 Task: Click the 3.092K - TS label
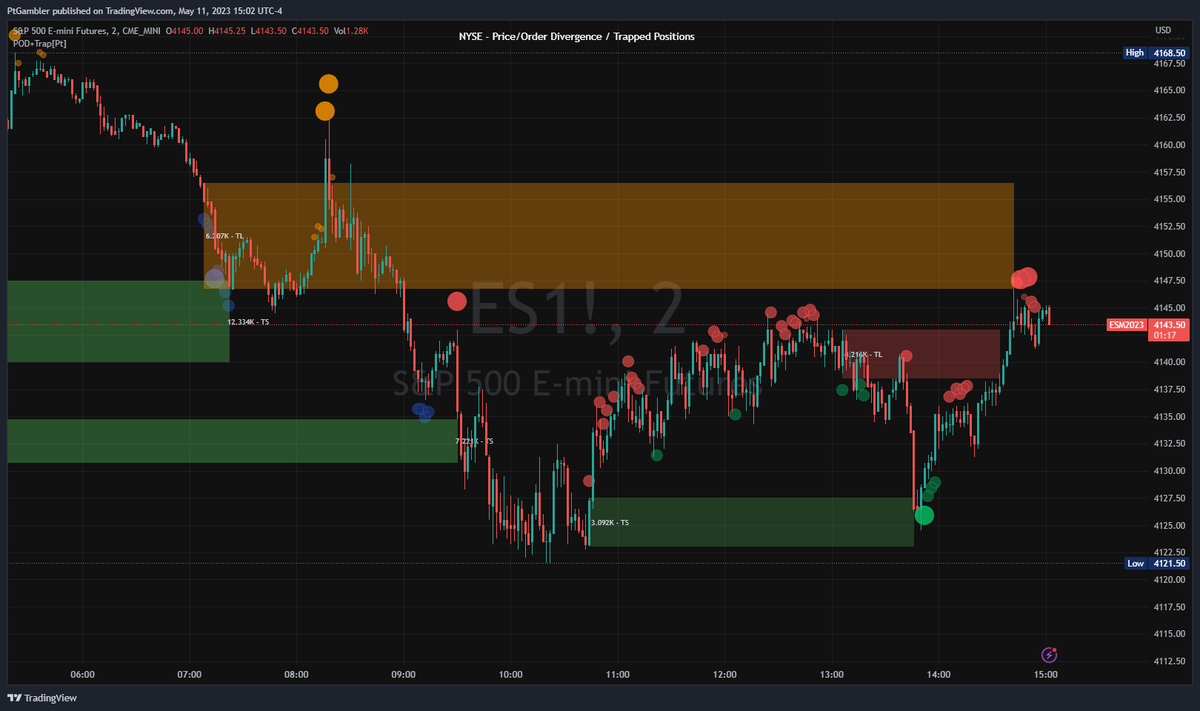tap(610, 522)
